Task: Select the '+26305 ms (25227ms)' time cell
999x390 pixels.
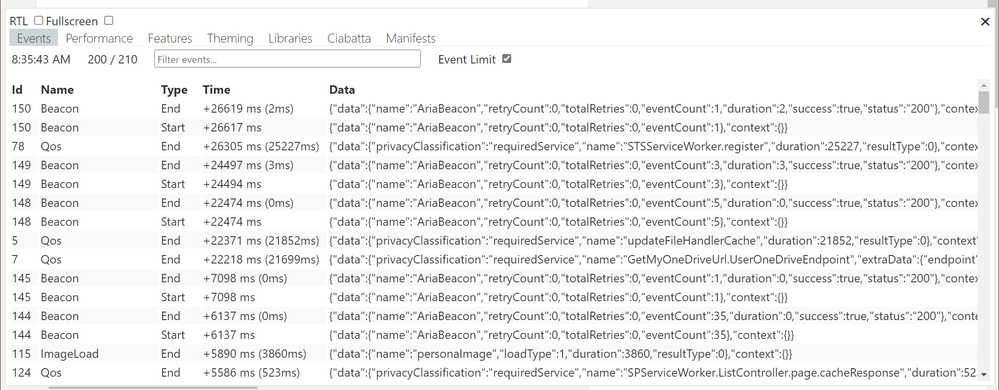Action: tap(261, 147)
